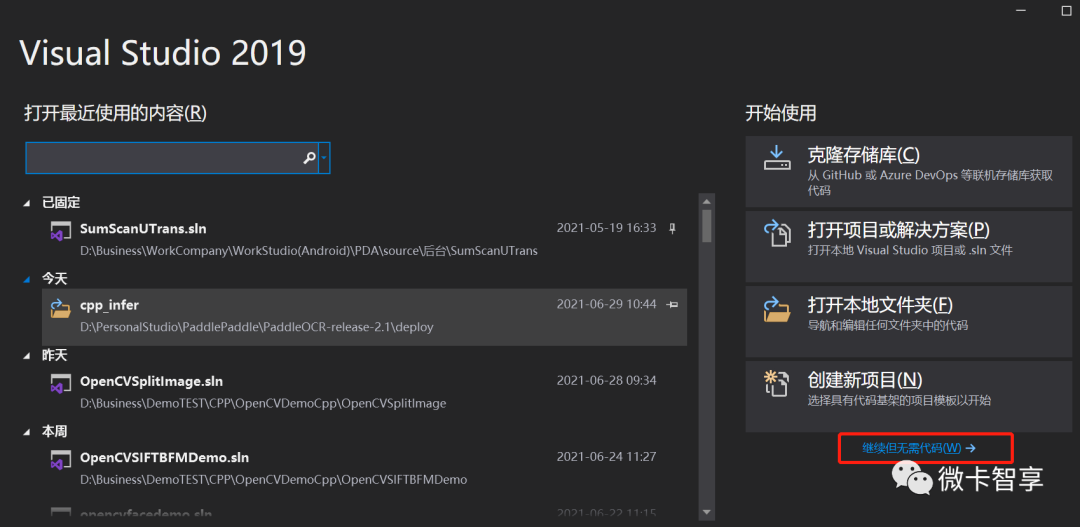Image resolution: width=1080 pixels, height=527 pixels.
Task: Open the cpp_infer recent folder
Action: (364, 317)
